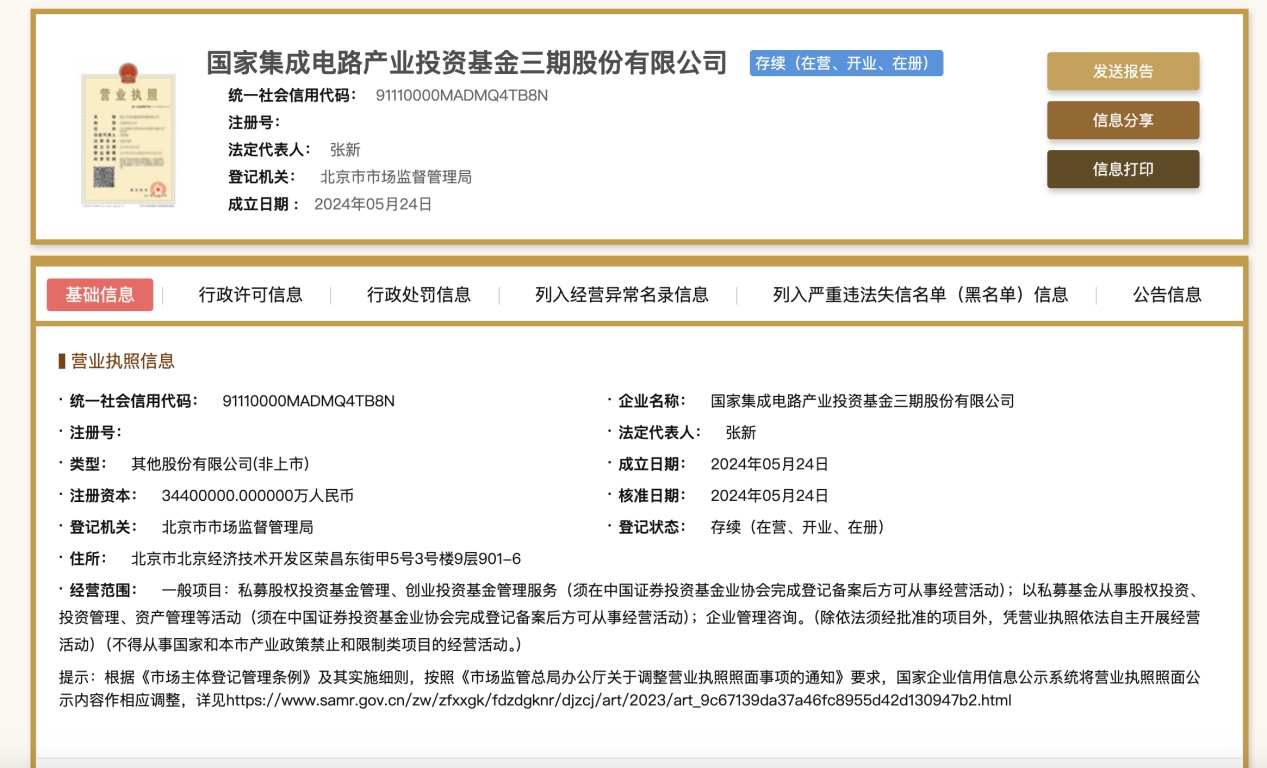The height and width of the screenshot is (768, 1267).
Task: Click the credit code in the header card
Action: point(461,95)
